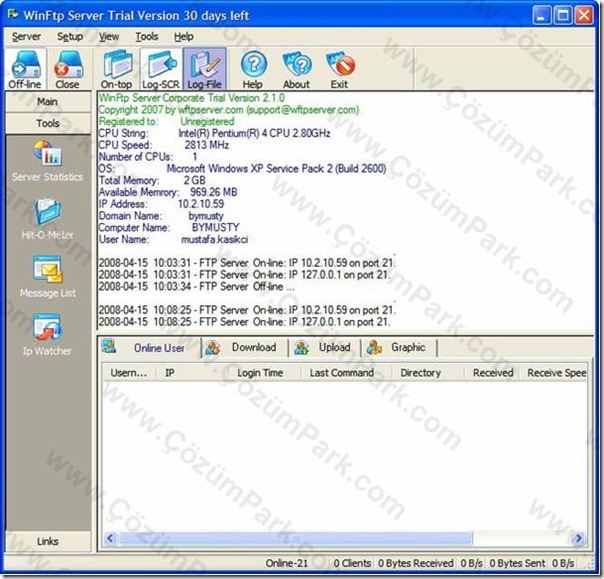
Task: Click the User Name mustafa.kasikci line
Action: [x=173, y=239]
